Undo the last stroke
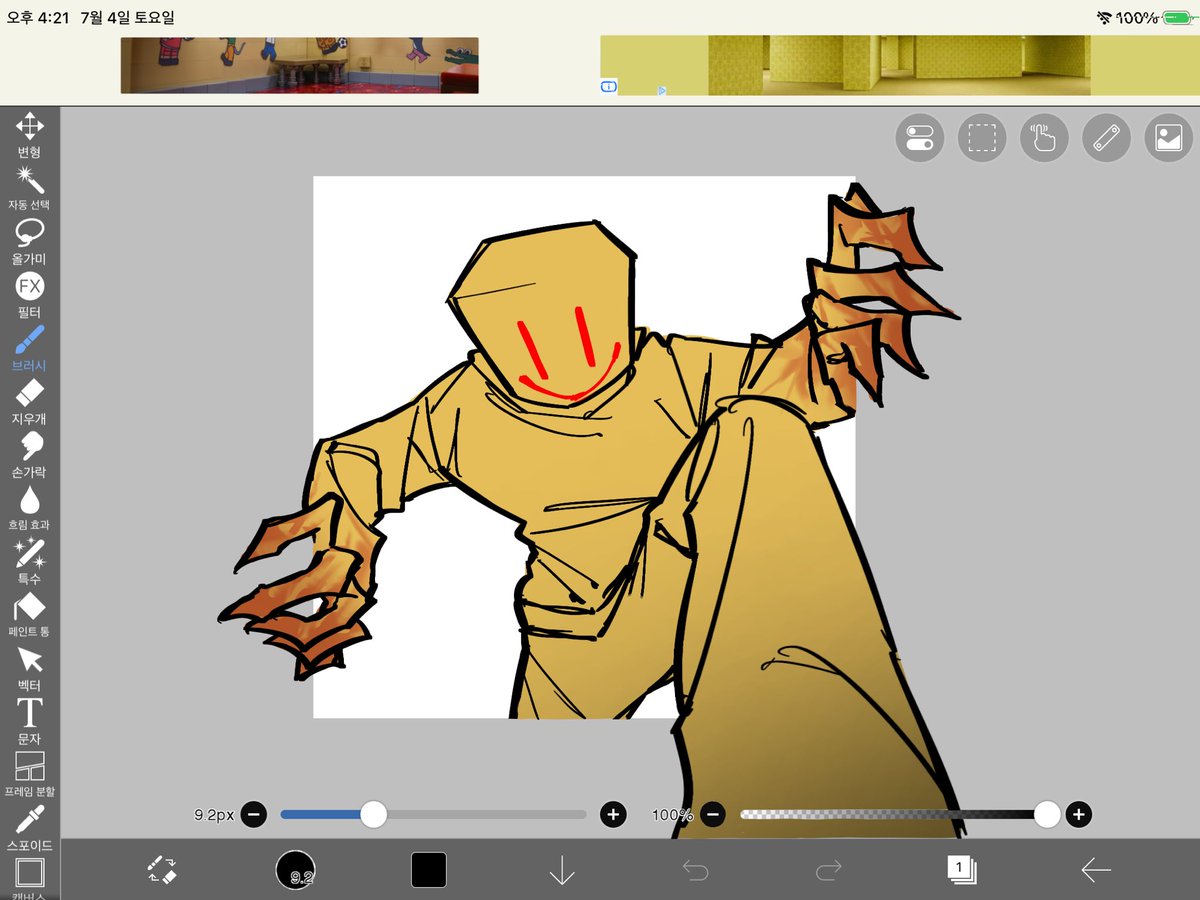 pyautogui.click(x=695, y=871)
